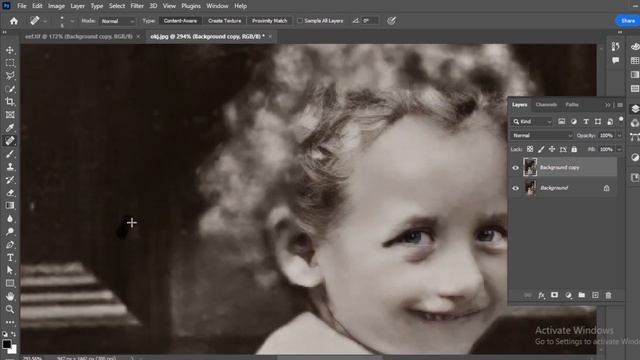Choose the Content-Aware type

pyautogui.click(x=180, y=21)
